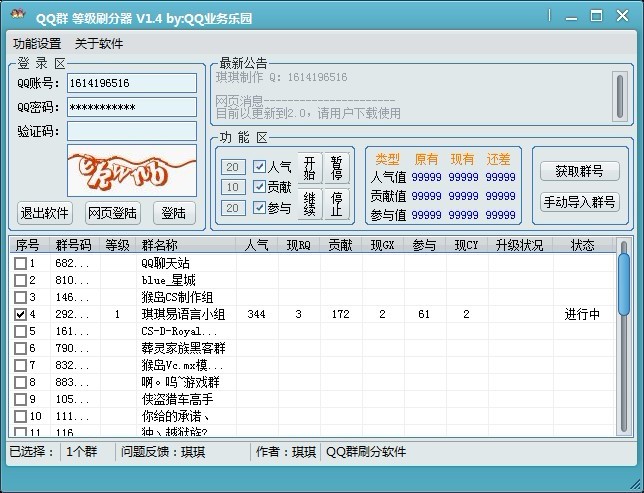Toggle the 人气 checkbox
The width and height of the screenshot is (644, 493).
[x=259, y=166]
